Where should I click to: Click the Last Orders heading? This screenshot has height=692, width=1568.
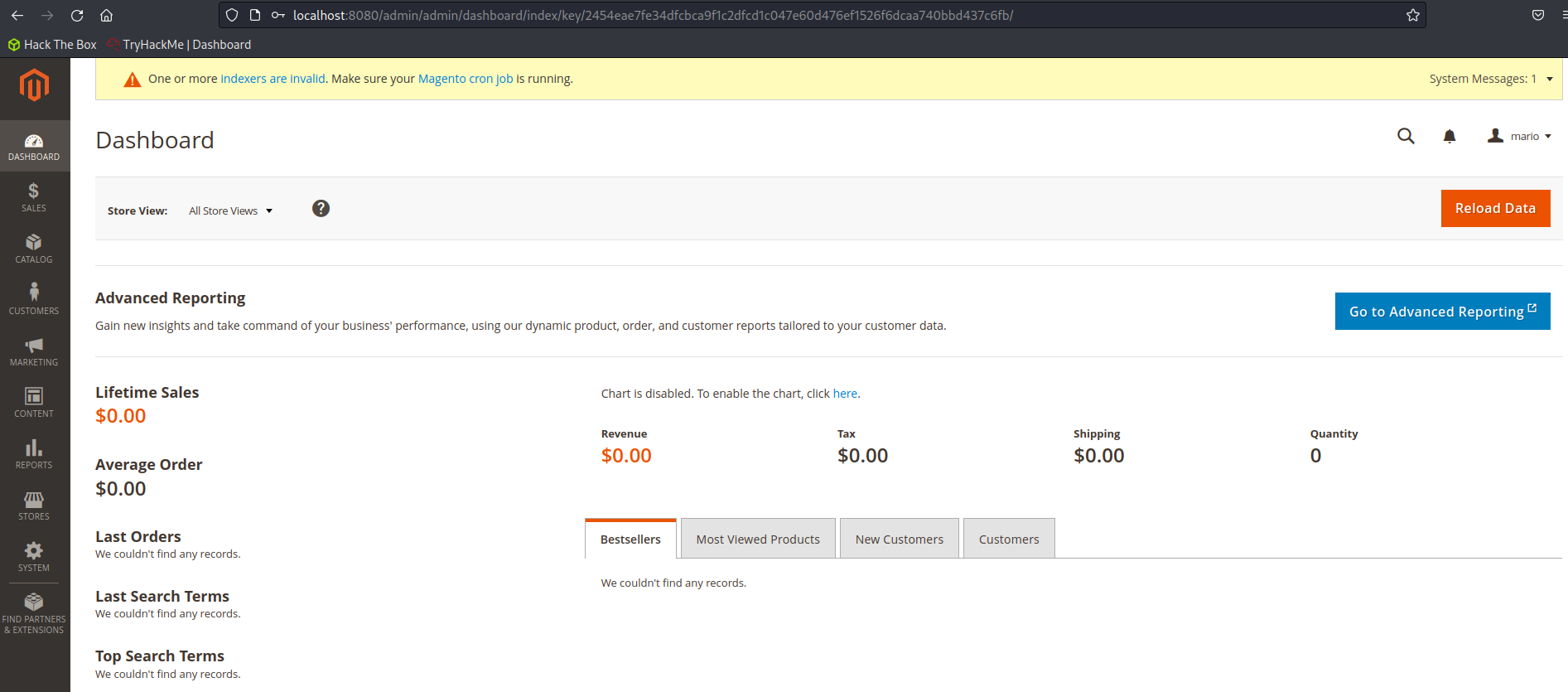click(x=138, y=537)
